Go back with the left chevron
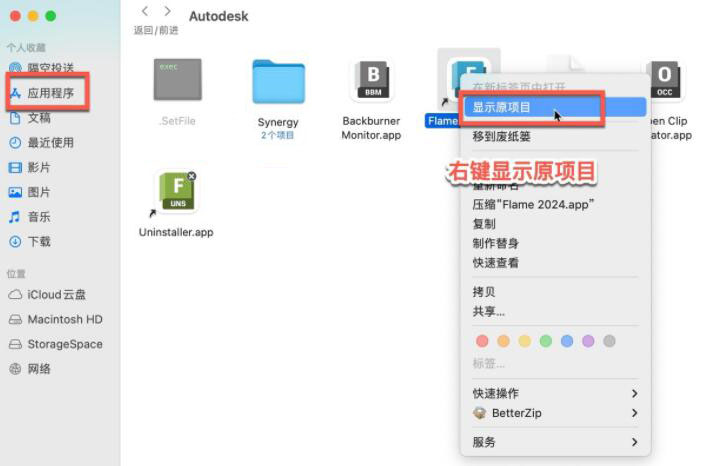The height and width of the screenshot is (466, 706). (x=145, y=11)
